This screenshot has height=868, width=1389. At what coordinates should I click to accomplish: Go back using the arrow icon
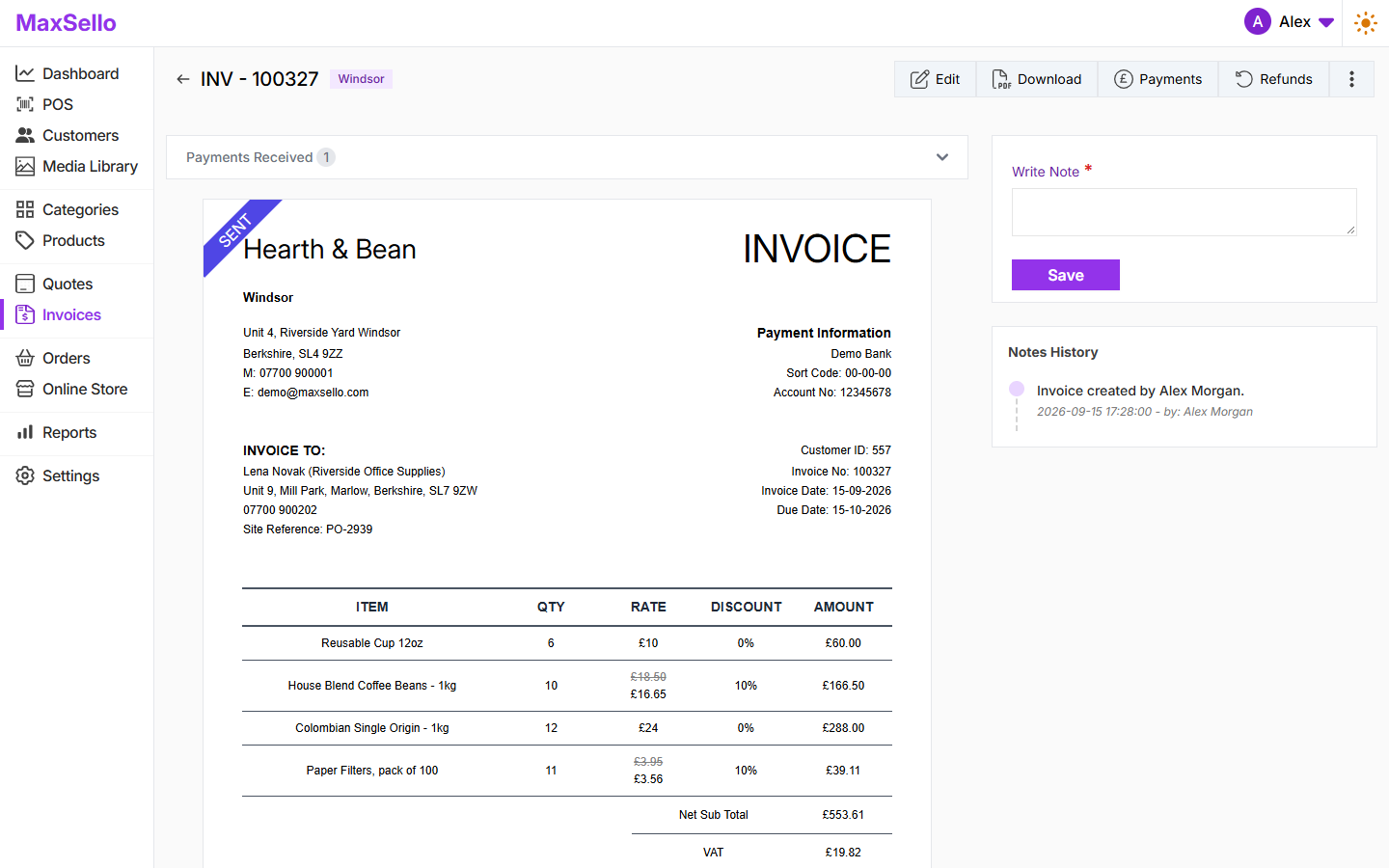pos(182,79)
